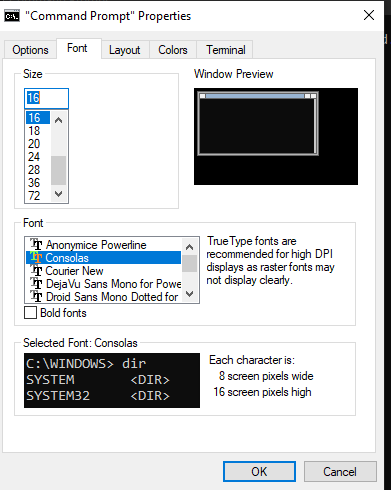391x490 pixels.
Task: Select DejaVu Sans Mono for Powerline font
Action: (x=104, y=284)
